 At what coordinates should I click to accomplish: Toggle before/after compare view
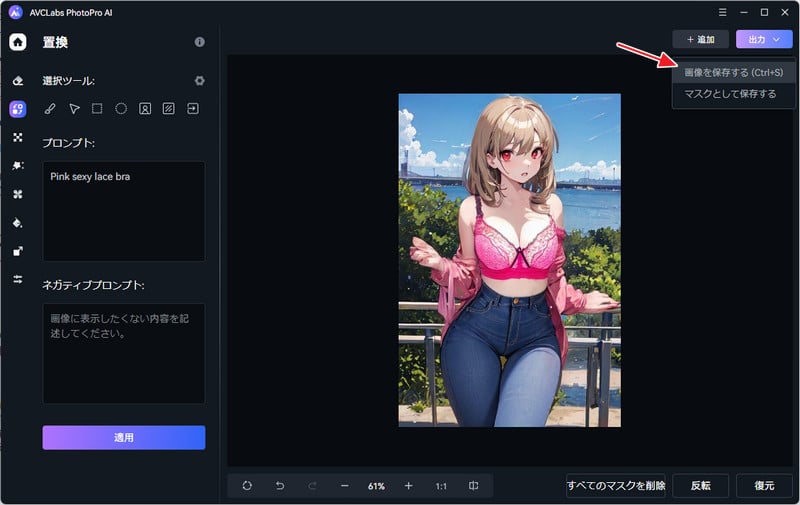click(473, 486)
